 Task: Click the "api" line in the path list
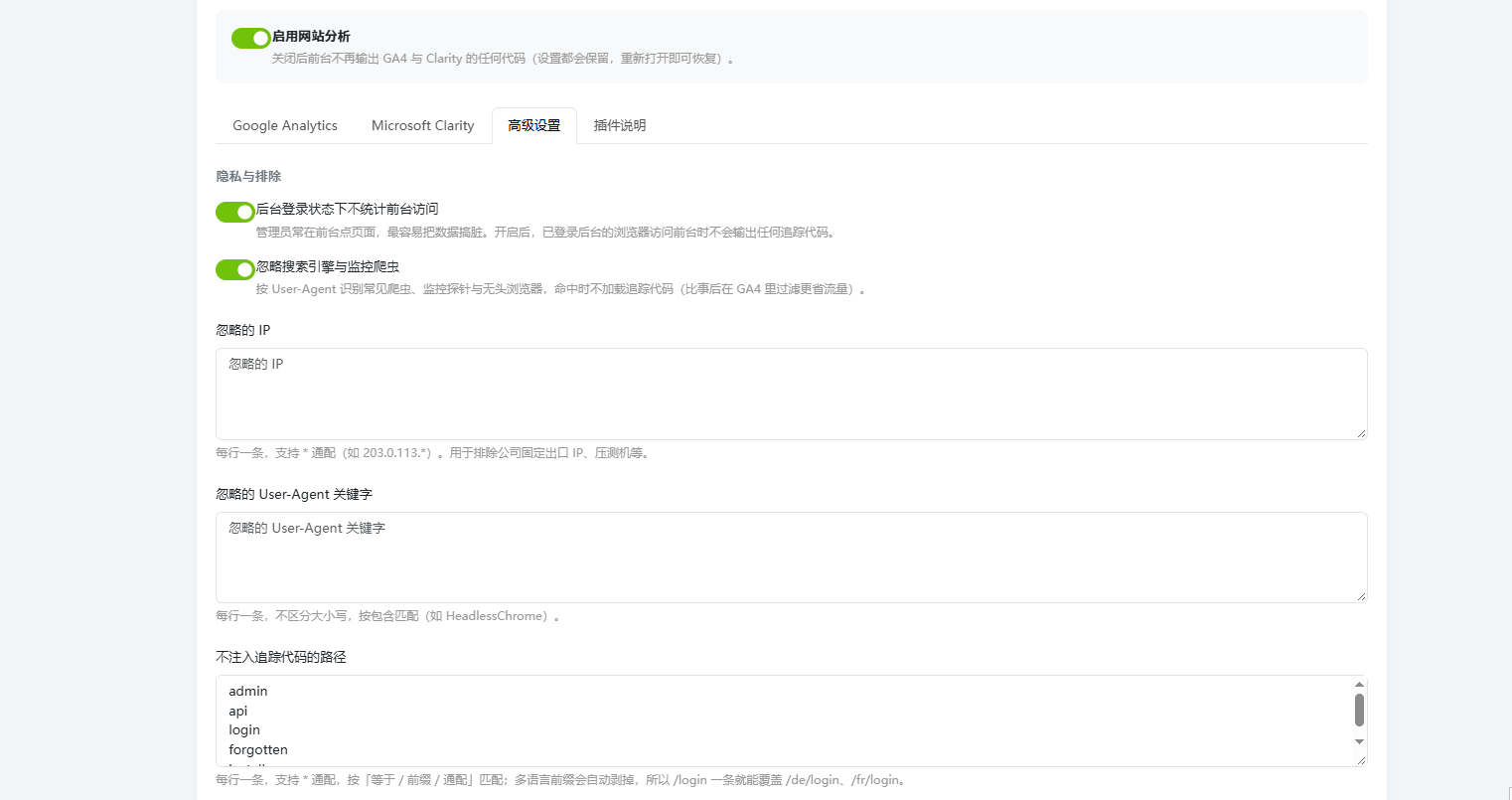[x=238, y=711]
